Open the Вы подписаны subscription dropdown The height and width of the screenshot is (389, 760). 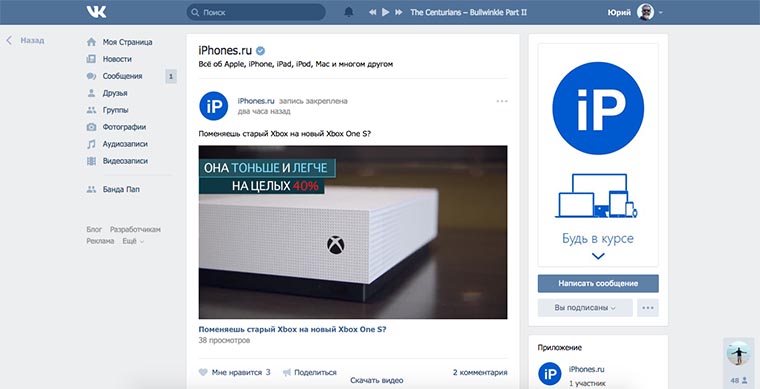585,308
